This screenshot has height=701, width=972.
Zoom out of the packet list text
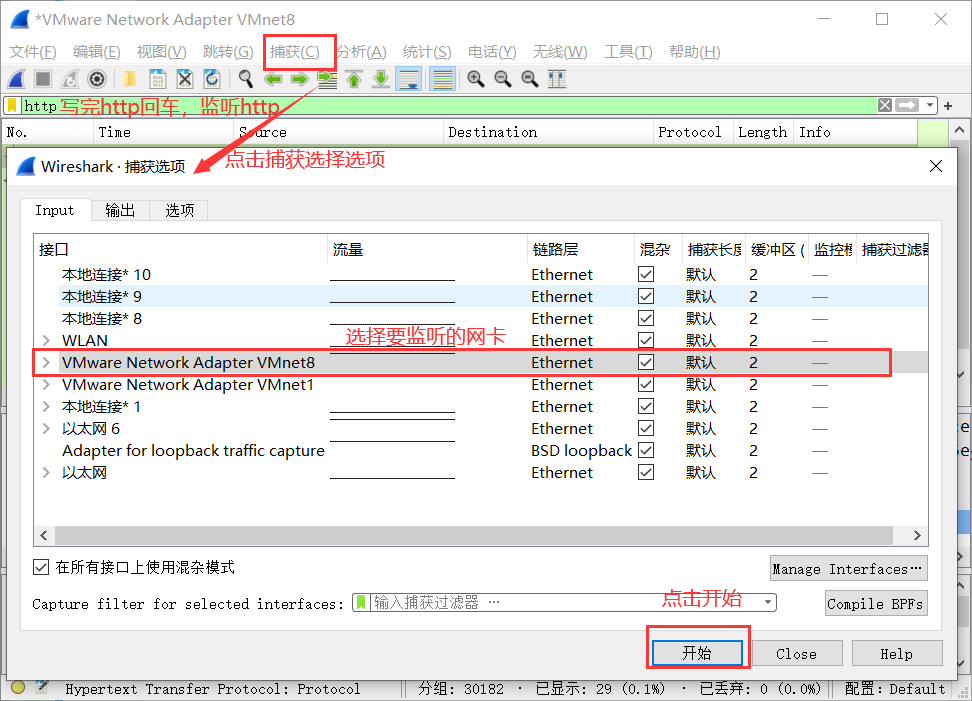tap(503, 79)
